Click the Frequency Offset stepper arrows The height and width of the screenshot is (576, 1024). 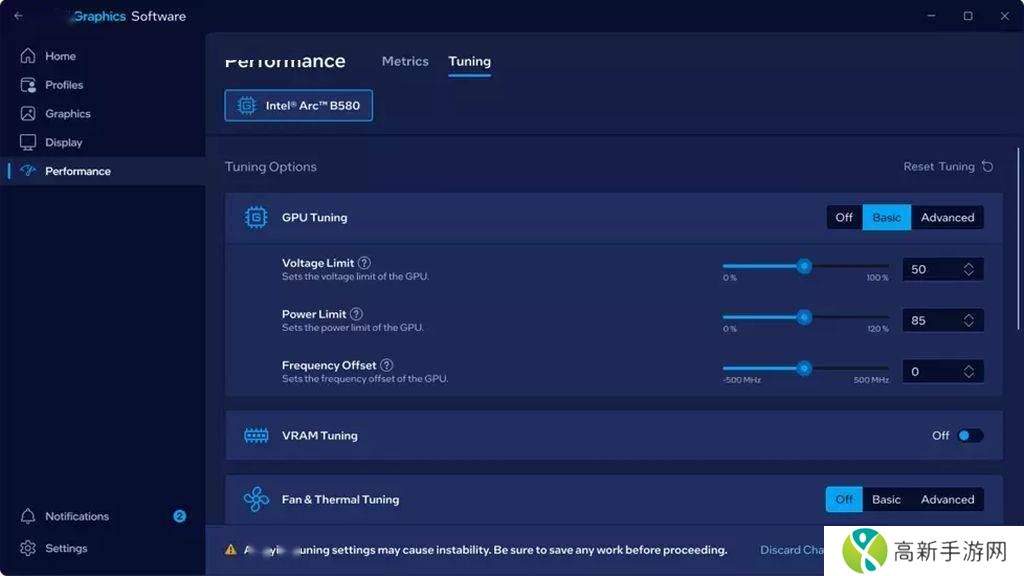(x=969, y=371)
